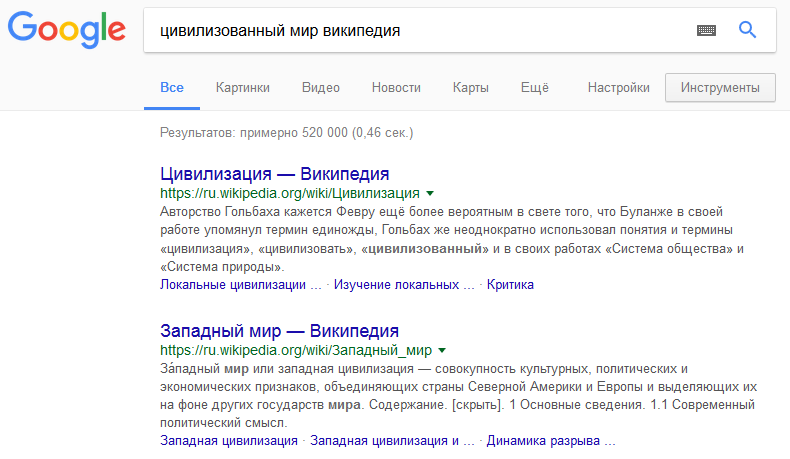Viewport: 790px width, 459px height.
Task: Follow the Критика sitelink
Action: click(x=510, y=285)
